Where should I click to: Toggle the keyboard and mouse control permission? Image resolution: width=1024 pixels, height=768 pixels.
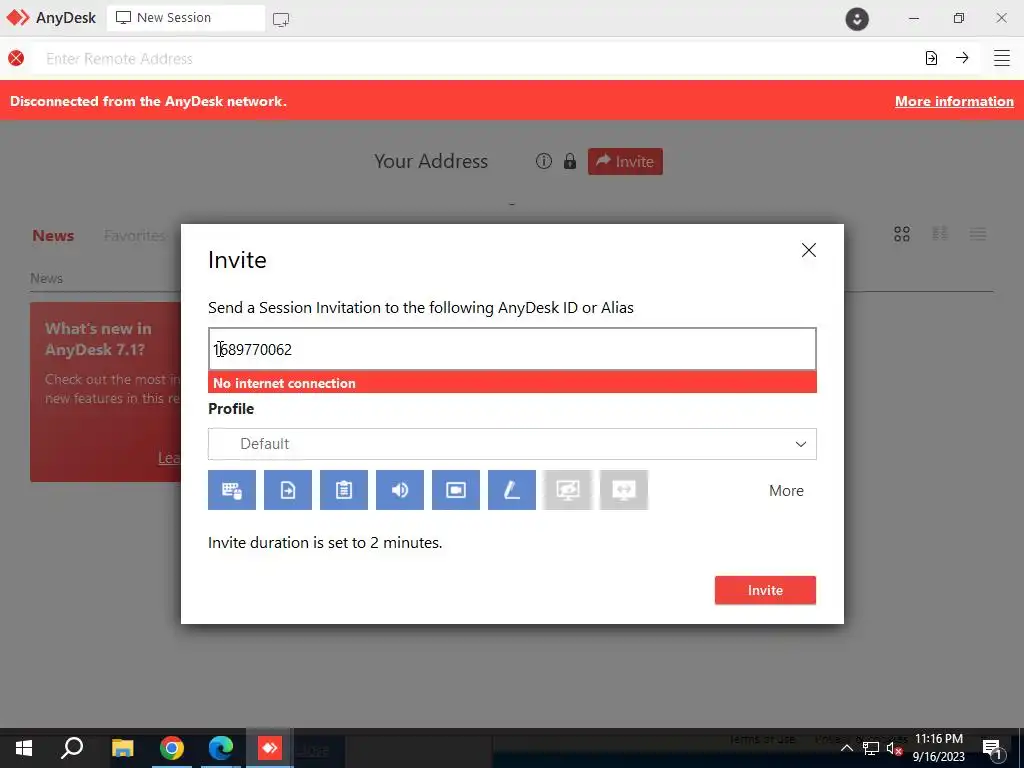232,490
